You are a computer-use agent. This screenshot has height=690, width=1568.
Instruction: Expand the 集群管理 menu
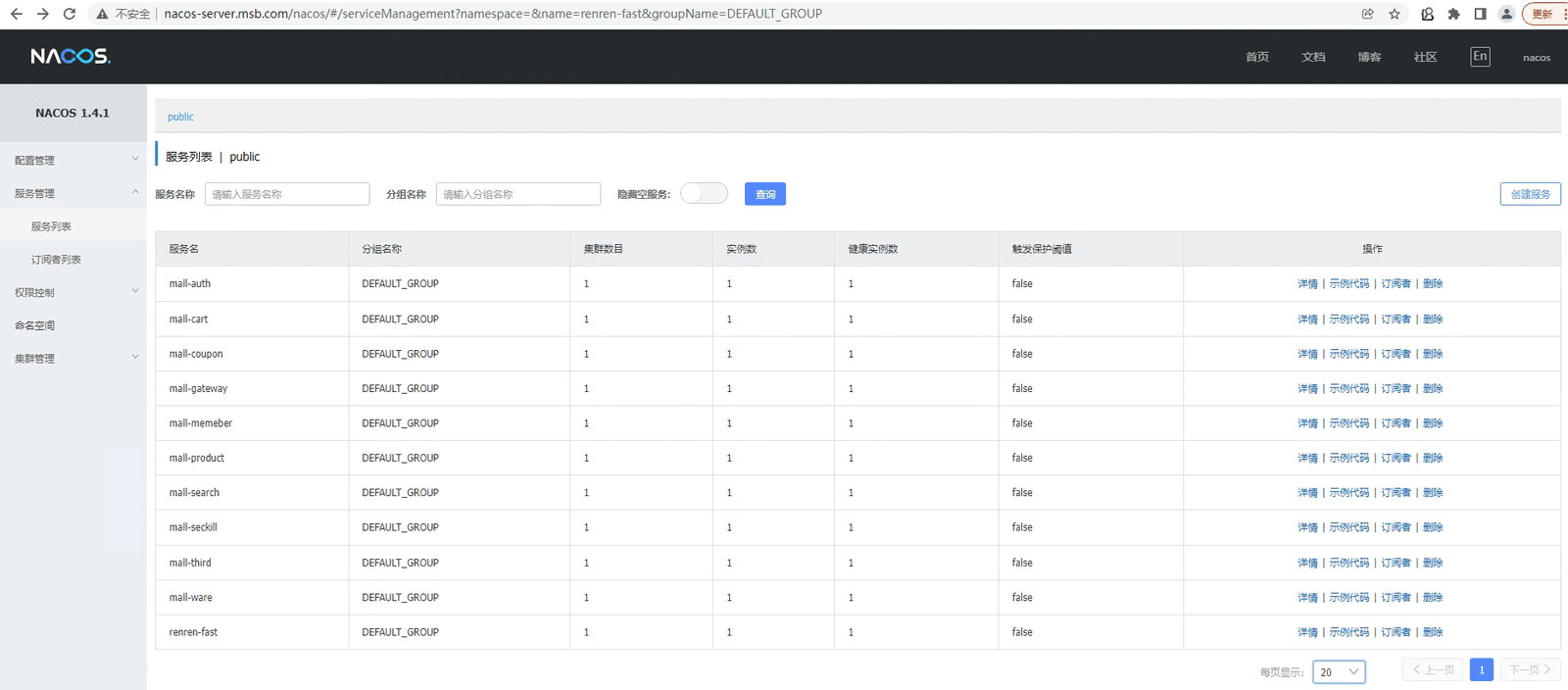click(x=73, y=358)
